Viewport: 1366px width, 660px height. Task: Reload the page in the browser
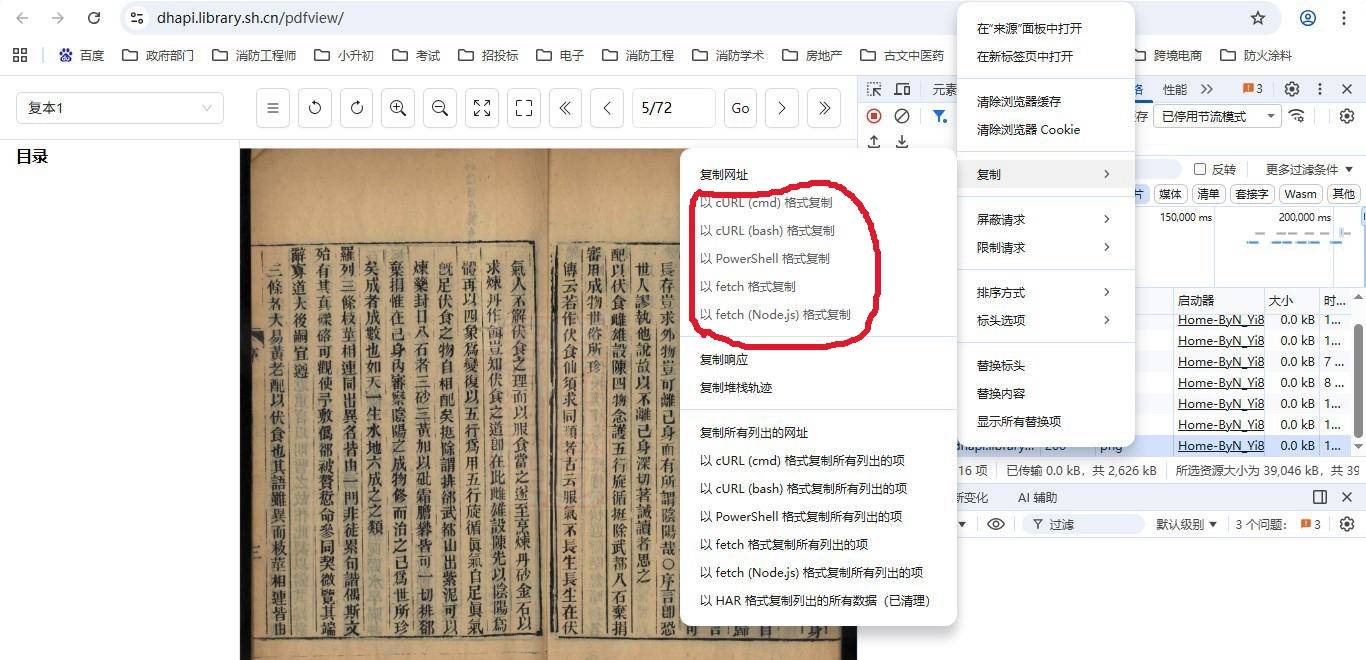point(94,18)
